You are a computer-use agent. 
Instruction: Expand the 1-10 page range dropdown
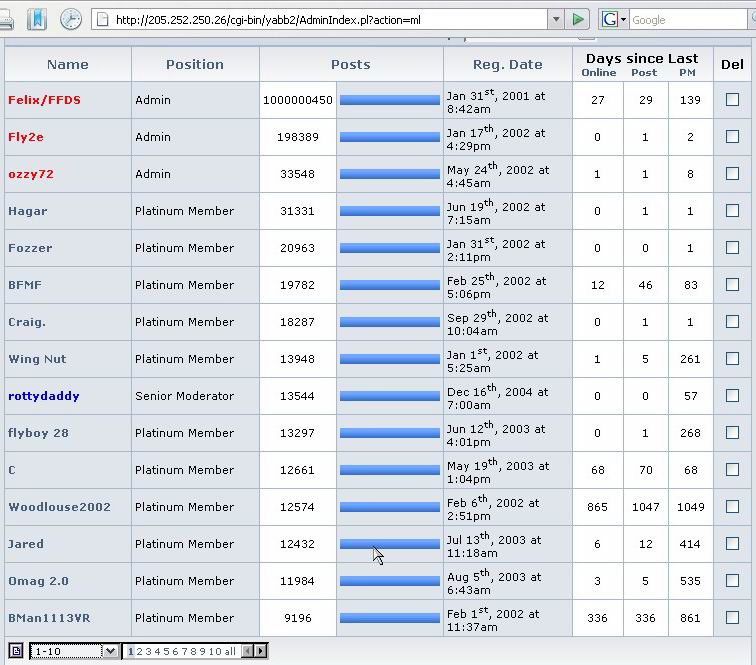point(110,651)
